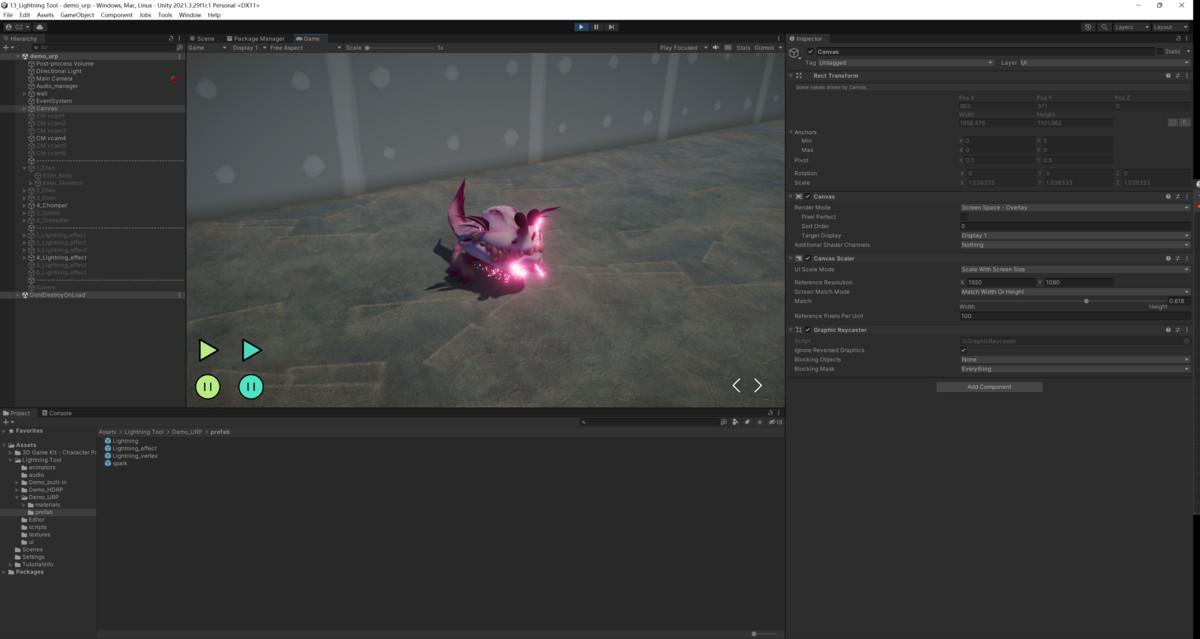Open the Window menu
The width and height of the screenshot is (1200, 639).
click(189, 15)
